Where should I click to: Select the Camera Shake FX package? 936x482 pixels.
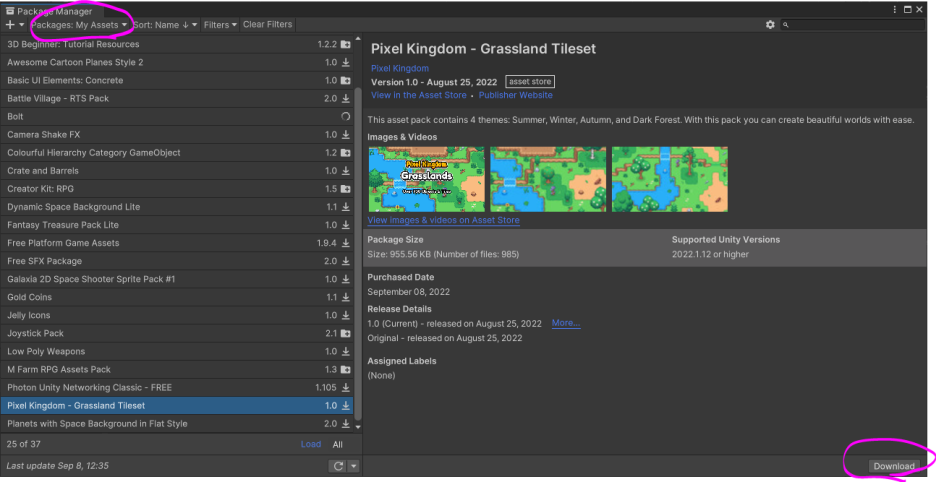pyautogui.click(x=177, y=134)
